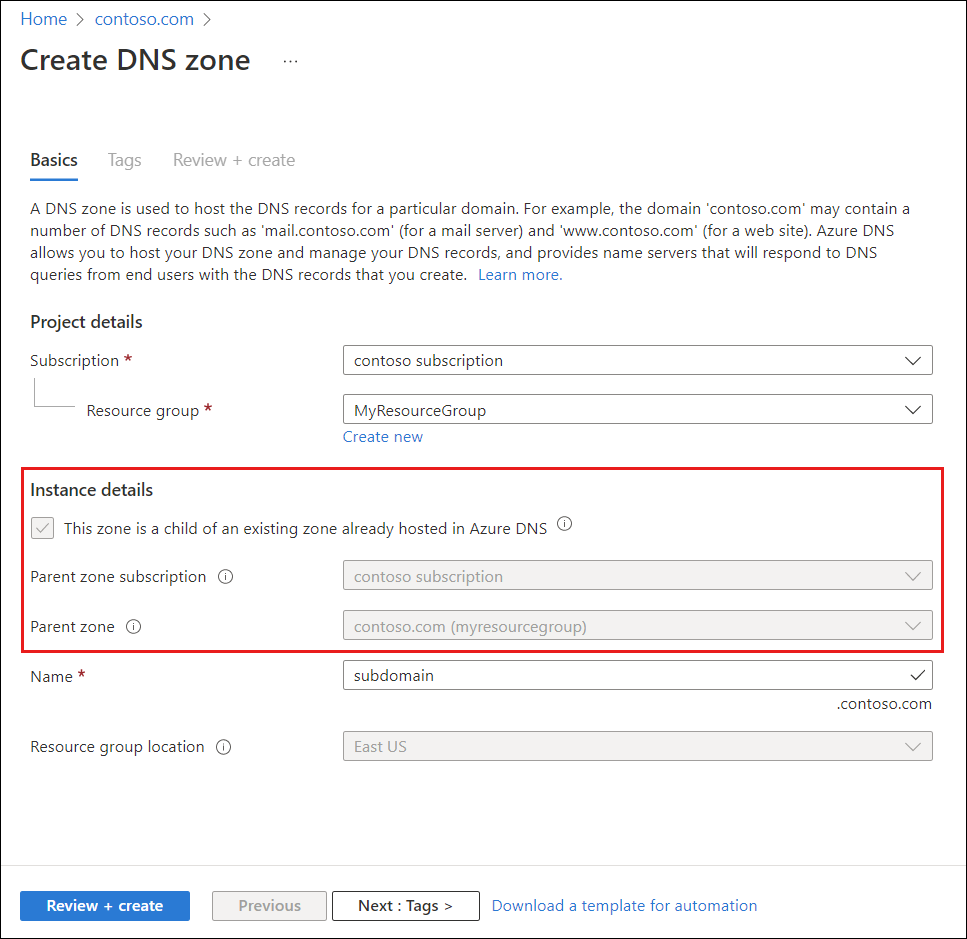Open the Review + create tab
The image size is (967, 939).
click(233, 160)
